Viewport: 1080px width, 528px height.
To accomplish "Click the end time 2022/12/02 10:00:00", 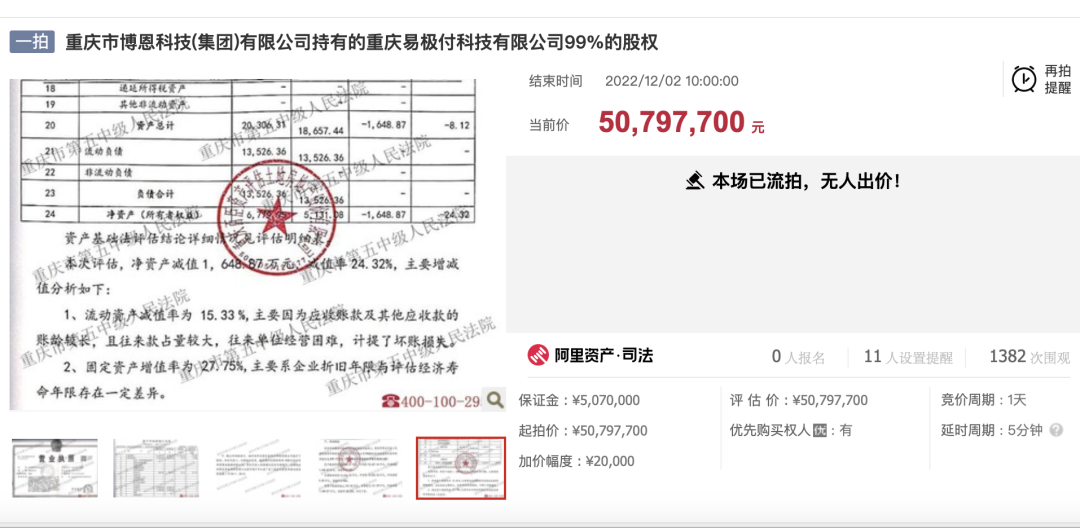I will 672,81.
